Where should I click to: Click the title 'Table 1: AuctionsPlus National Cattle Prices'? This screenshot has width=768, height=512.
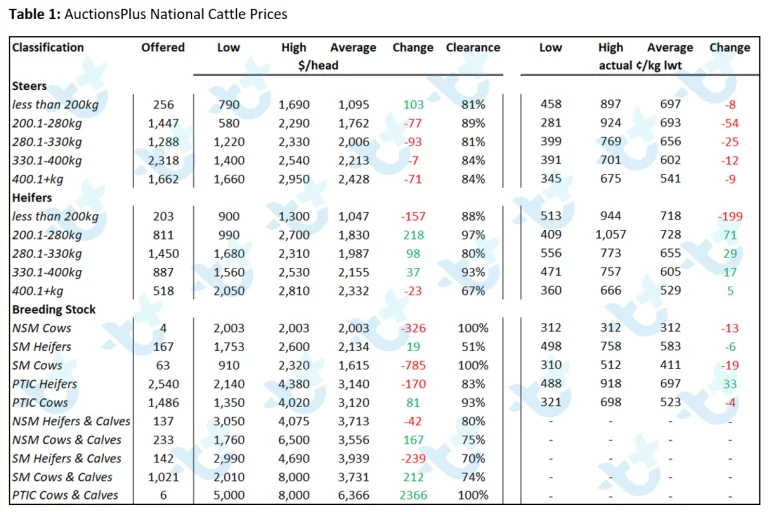148,14
